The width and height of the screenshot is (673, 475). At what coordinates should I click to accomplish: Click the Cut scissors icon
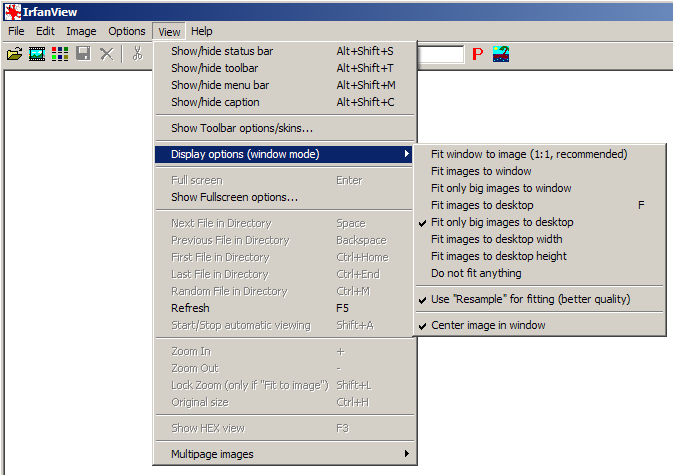pyautogui.click(x=137, y=54)
